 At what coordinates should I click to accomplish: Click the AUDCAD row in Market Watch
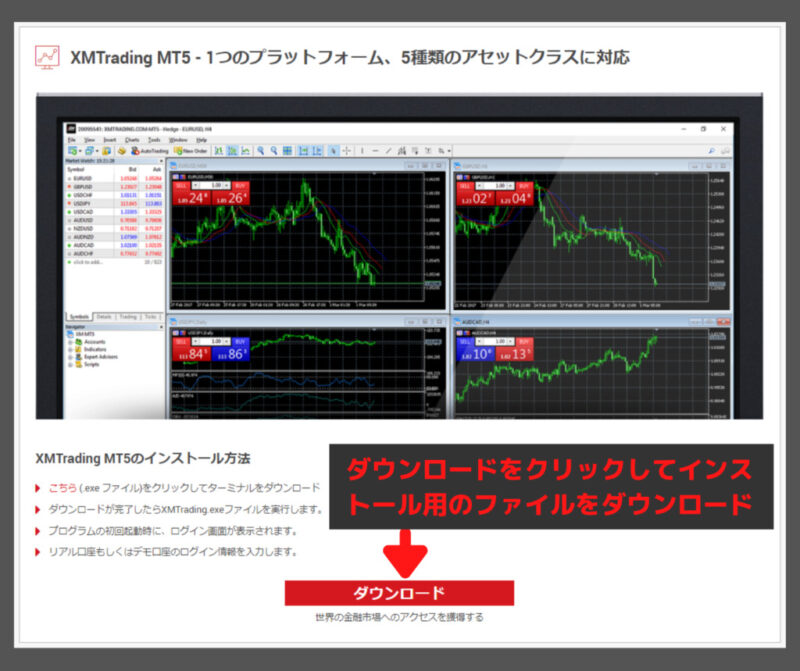[114, 245]
